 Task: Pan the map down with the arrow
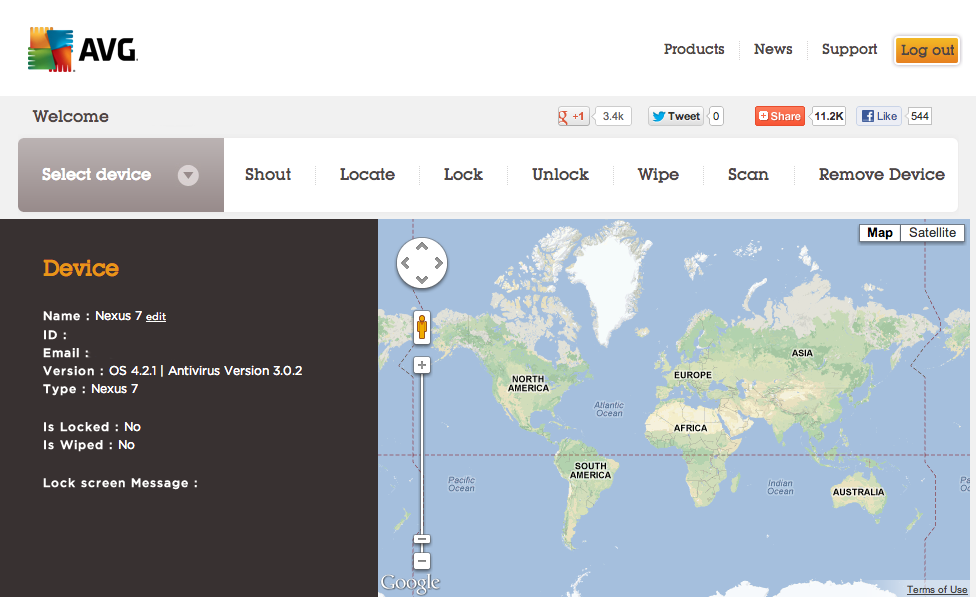pyautogui.click(x=422, y=280)
